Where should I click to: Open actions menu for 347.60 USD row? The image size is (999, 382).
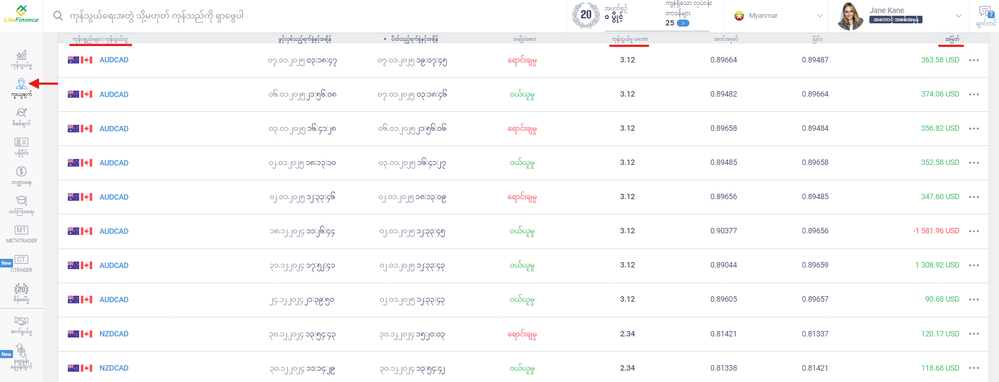point(974,197)
